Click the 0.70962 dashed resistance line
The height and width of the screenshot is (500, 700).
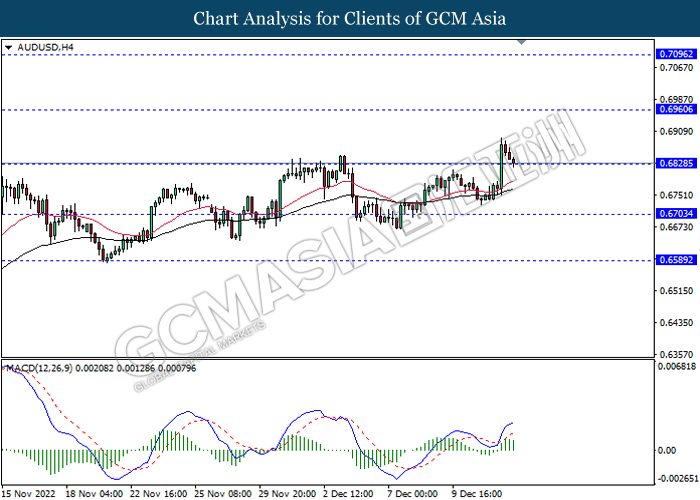(328, 55)
